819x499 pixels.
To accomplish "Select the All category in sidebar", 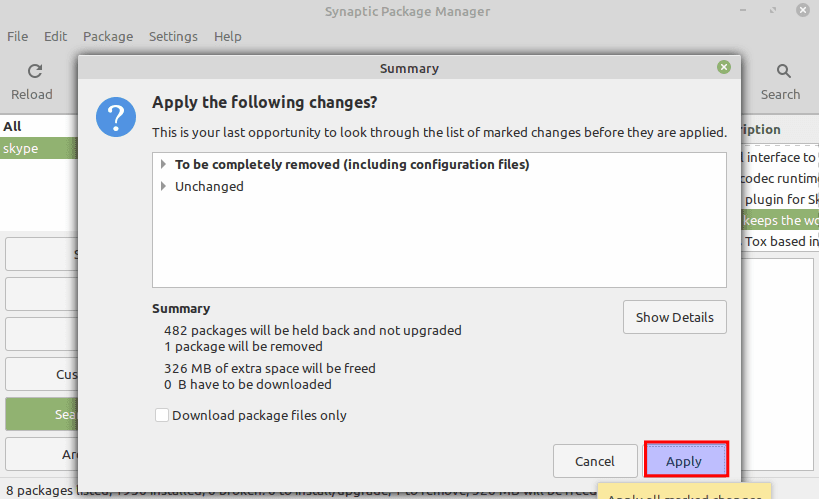I will pos(12,126).
